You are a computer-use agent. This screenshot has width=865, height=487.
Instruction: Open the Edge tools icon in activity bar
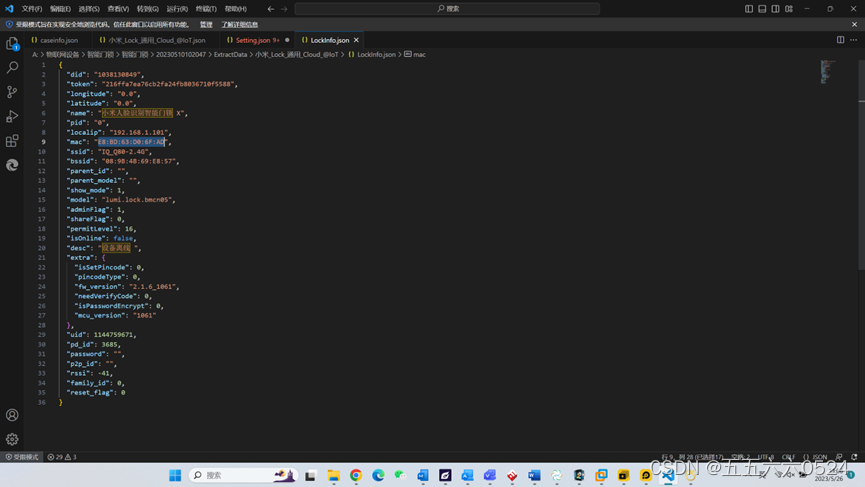12,165
